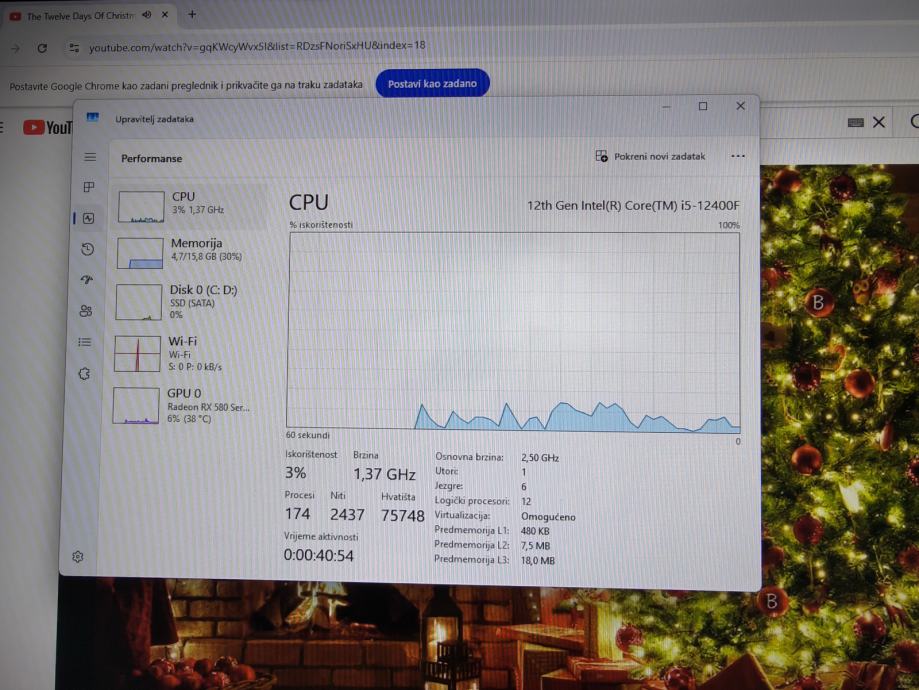Image resolution: width=919 pixels, height=690 pixels.
Task: Open the Processes page icon in sidebar
Action: (x=89, y=187)
